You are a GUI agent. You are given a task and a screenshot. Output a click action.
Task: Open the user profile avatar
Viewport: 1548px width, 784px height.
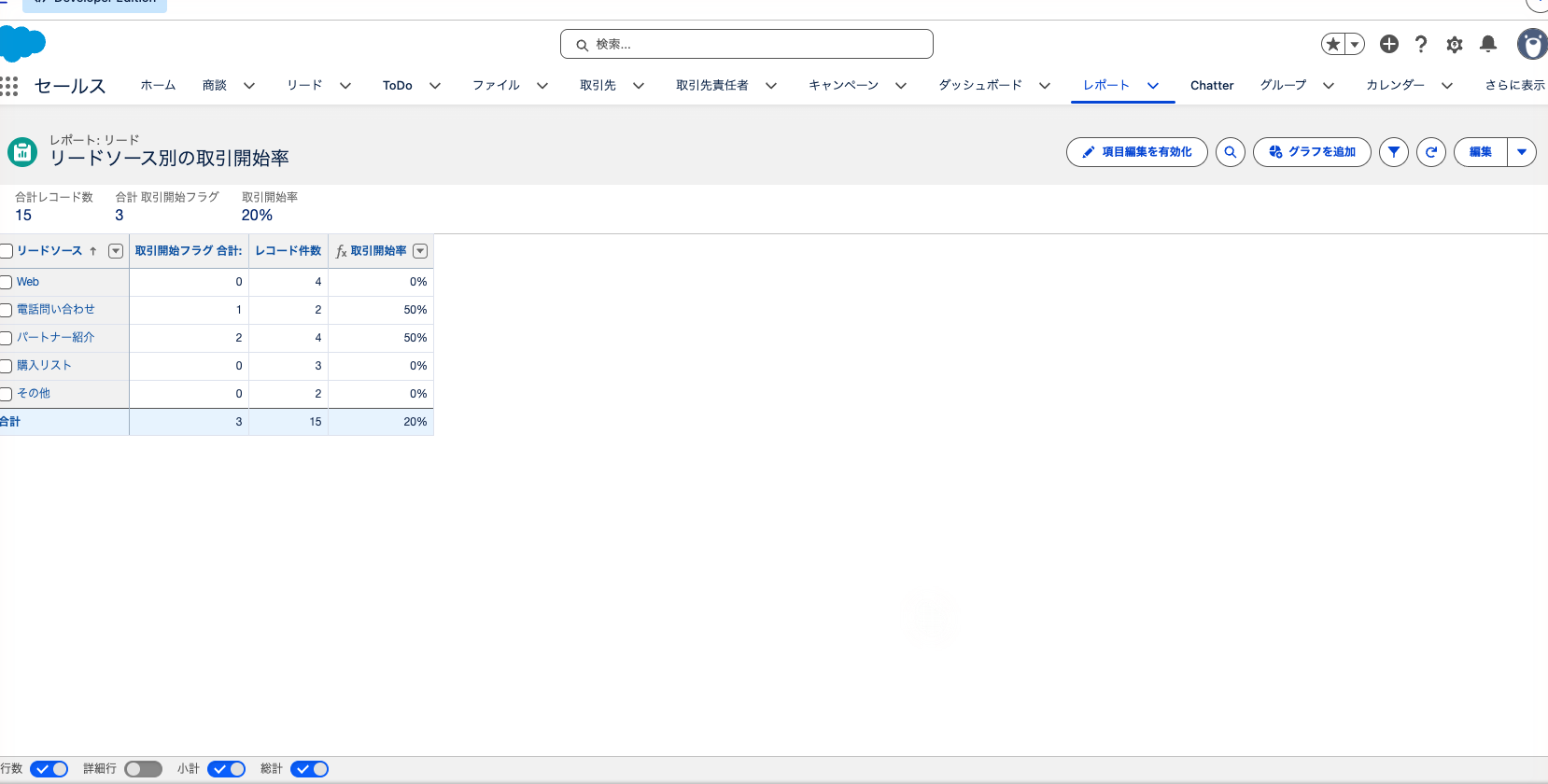point(1532,44)
